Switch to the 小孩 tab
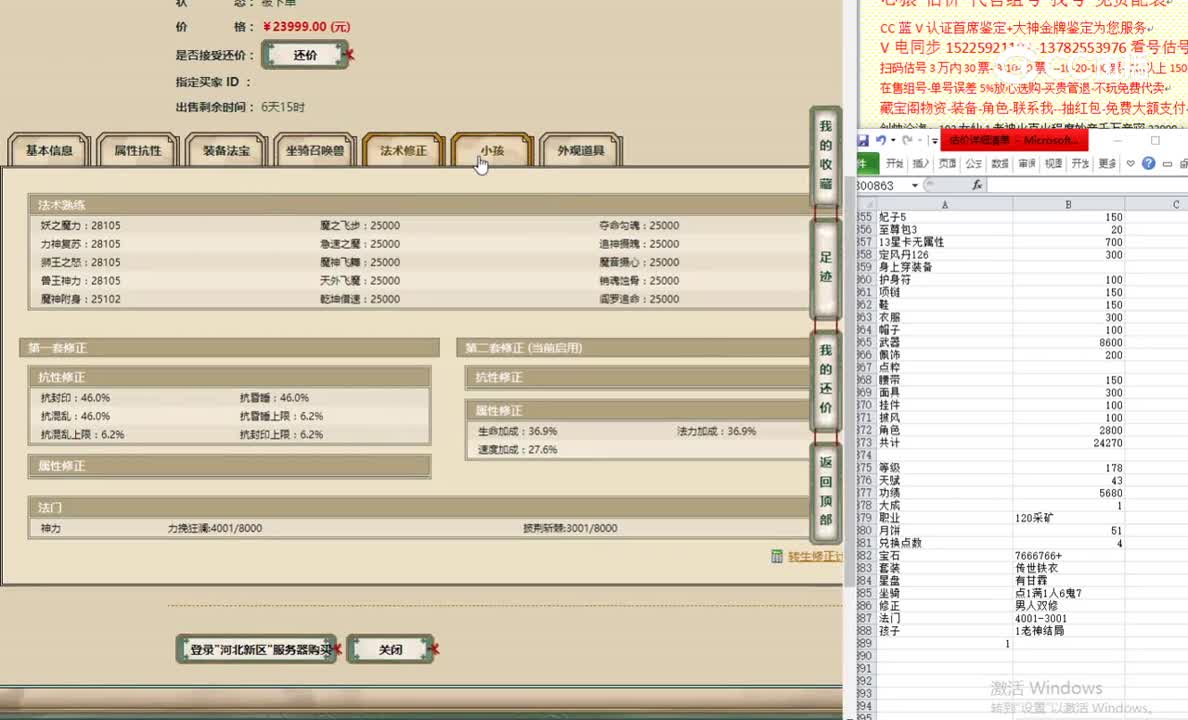Viewport: 1188px width, 720px height. click(x=490, y=148)
